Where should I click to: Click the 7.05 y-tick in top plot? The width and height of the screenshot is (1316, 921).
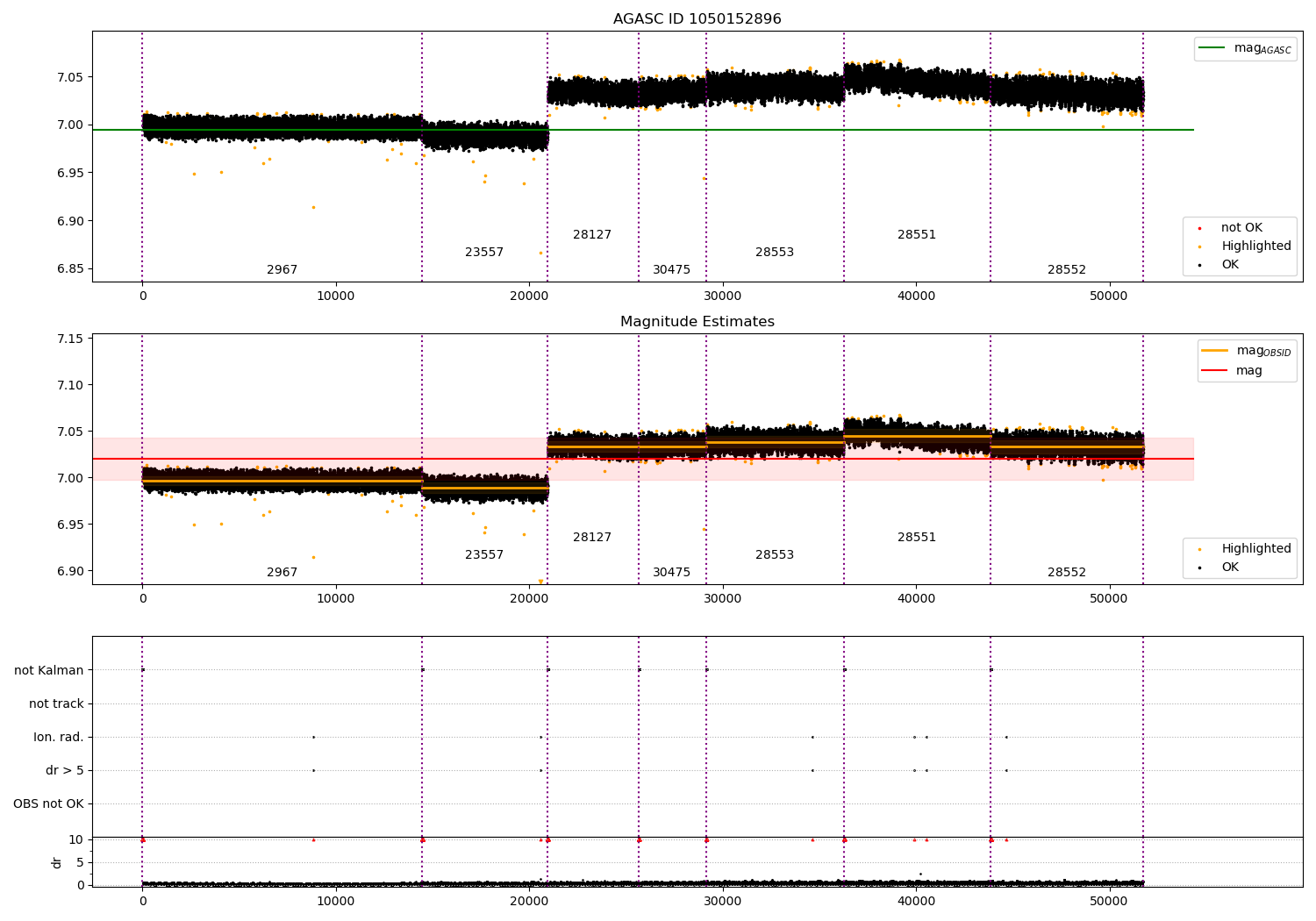point(69,77)
